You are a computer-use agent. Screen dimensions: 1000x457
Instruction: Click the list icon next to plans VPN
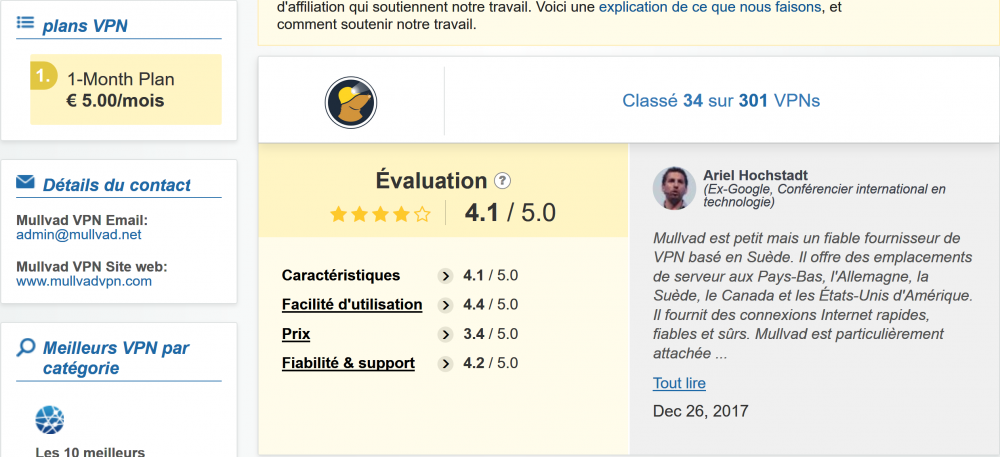click(27, 25)
